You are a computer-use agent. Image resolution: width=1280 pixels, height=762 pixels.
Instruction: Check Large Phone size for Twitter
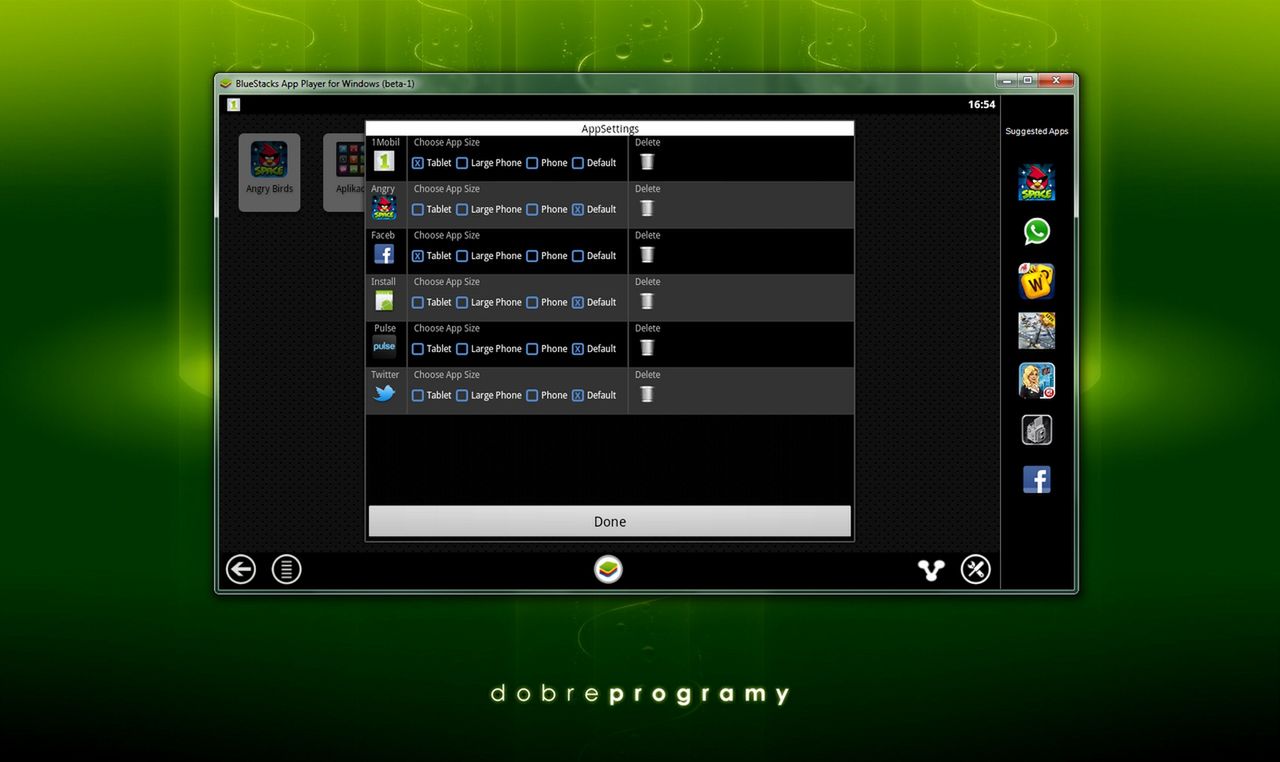462,395
